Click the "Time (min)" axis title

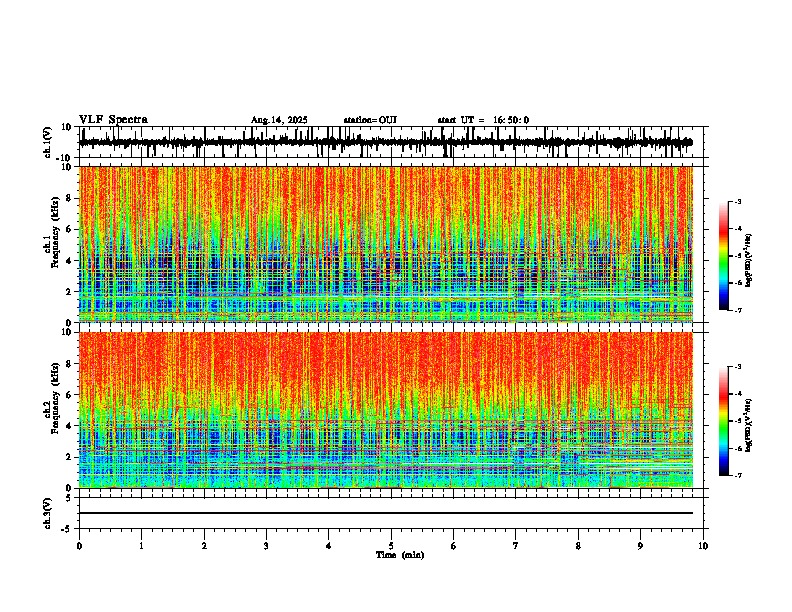point(400,555)
